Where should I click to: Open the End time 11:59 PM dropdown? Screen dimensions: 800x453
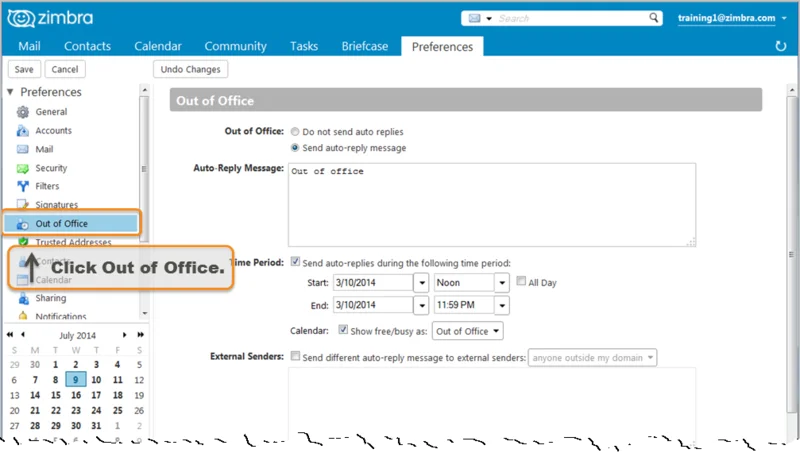click(502, 305)
